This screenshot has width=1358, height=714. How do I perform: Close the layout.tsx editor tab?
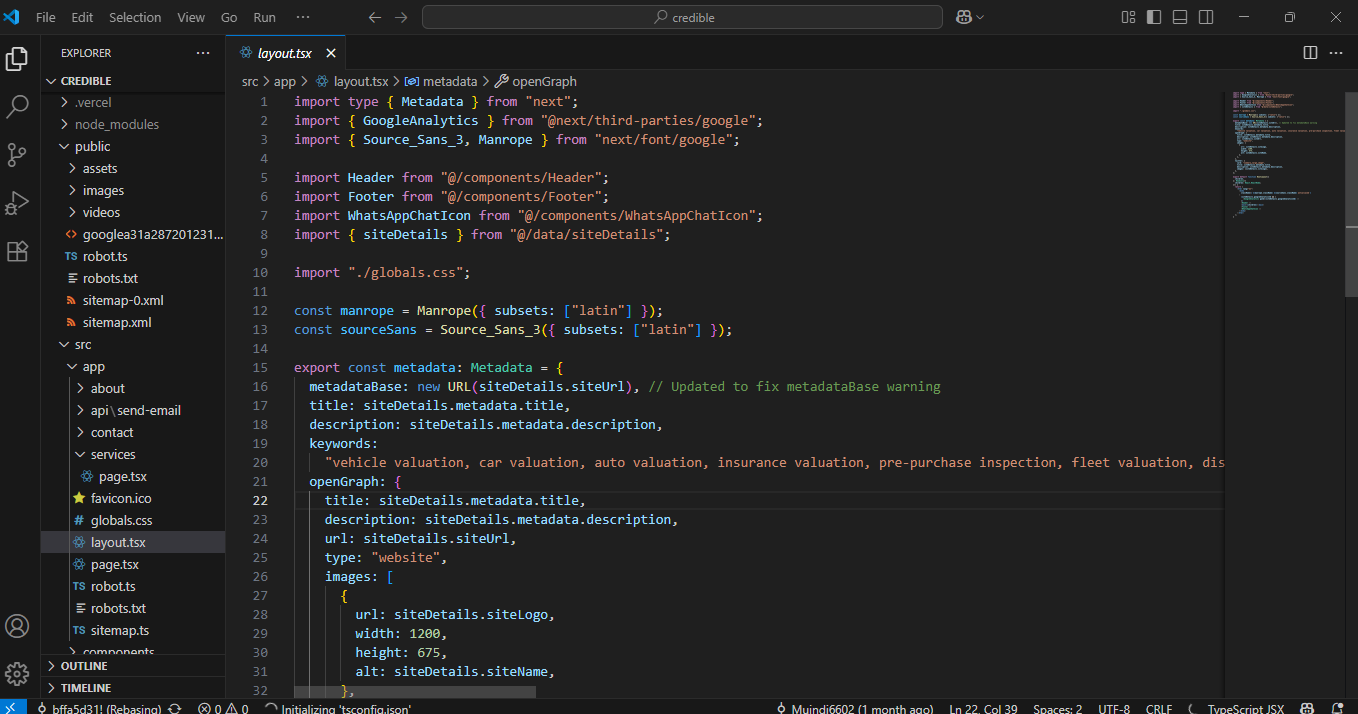point(331,53)
